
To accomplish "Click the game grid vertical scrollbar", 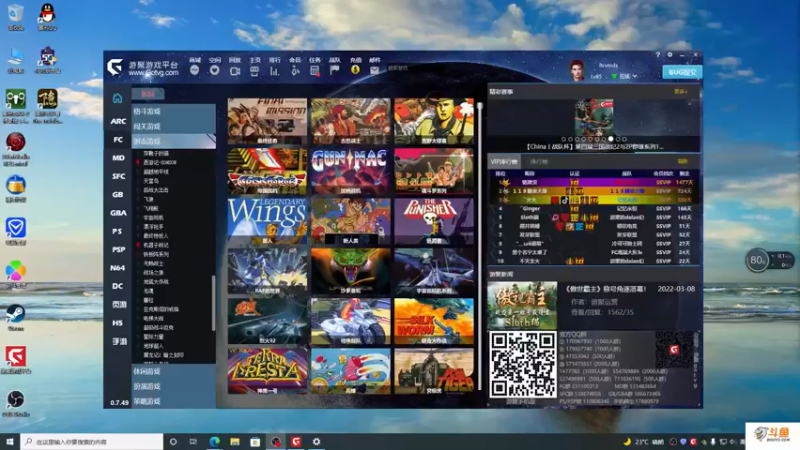I will coord(480,245).
